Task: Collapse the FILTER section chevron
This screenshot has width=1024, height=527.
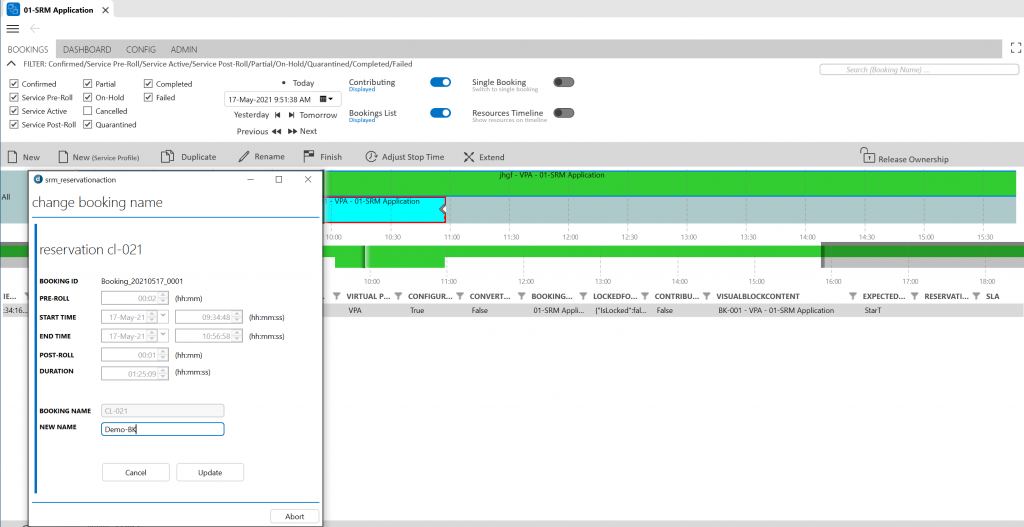Action: coord(11,64)
